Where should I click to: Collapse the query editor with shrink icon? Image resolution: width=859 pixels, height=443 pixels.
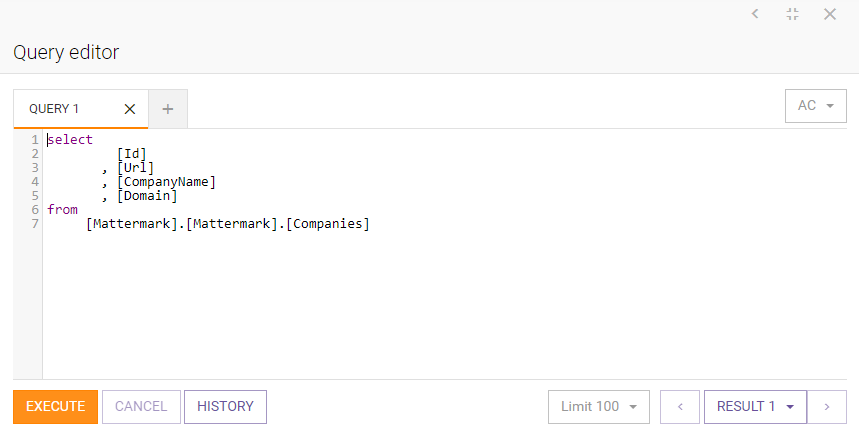click(793, 14)
